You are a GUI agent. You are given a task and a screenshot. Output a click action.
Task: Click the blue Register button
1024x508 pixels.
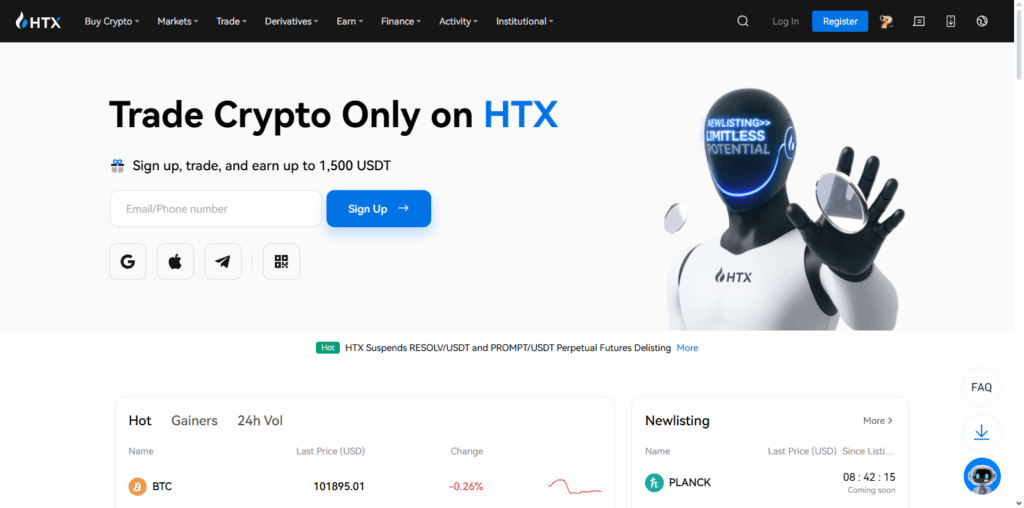pos(840,21)
